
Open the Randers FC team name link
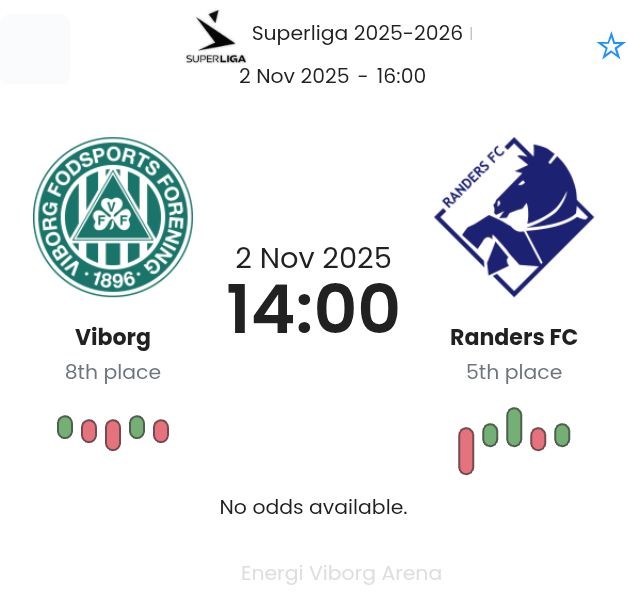click(514, 337)
